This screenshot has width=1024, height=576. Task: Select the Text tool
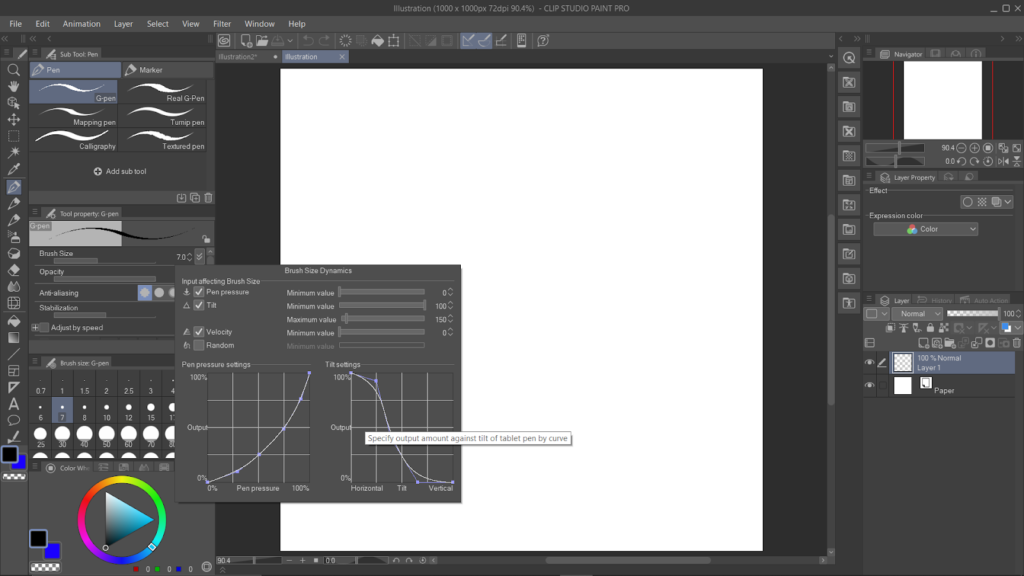point(13,404)
